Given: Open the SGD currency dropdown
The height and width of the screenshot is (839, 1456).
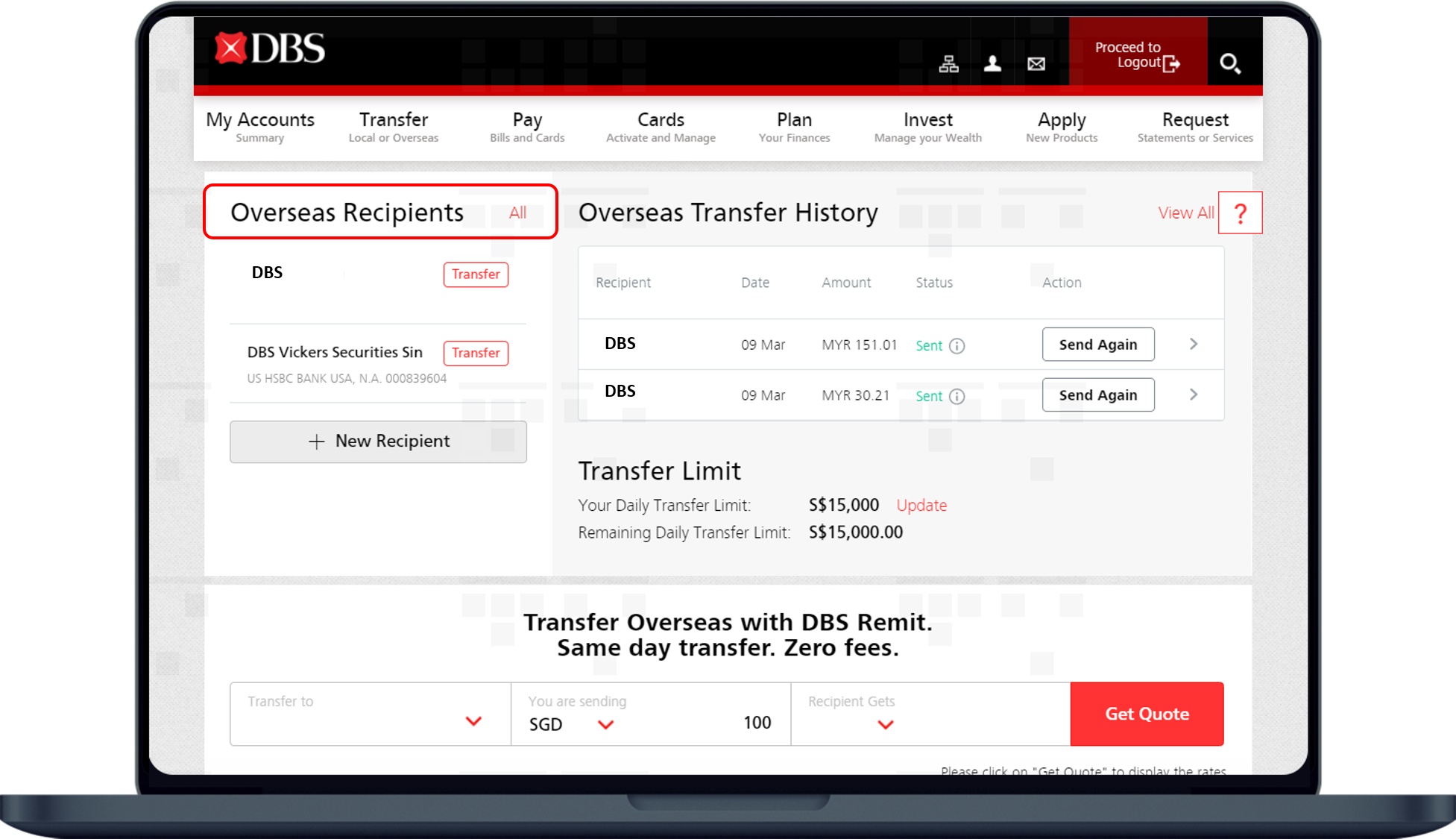Looking at the screenshot, I should [x=571, y=724].
